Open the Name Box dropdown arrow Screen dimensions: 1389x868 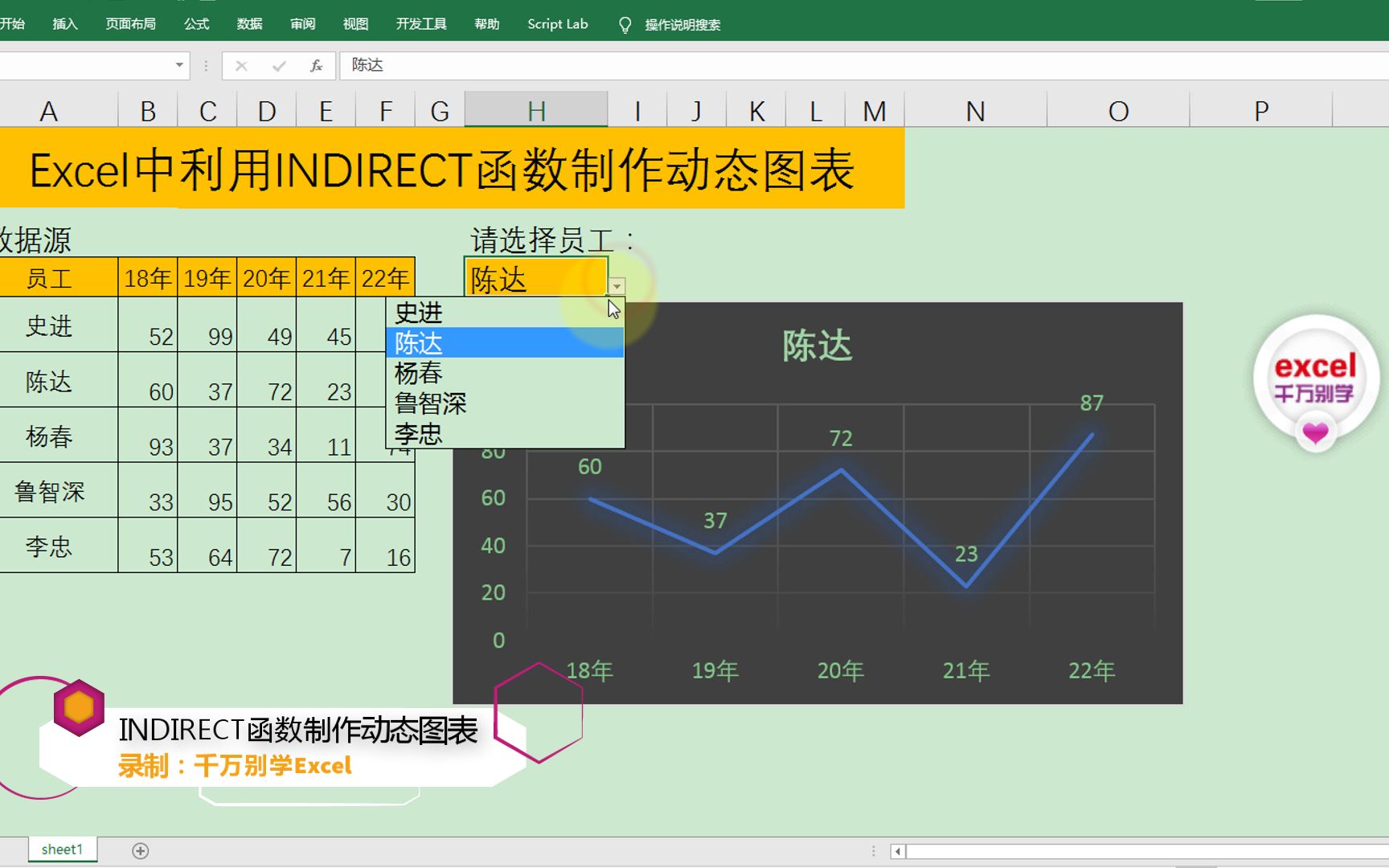click(x=178, y=65)
